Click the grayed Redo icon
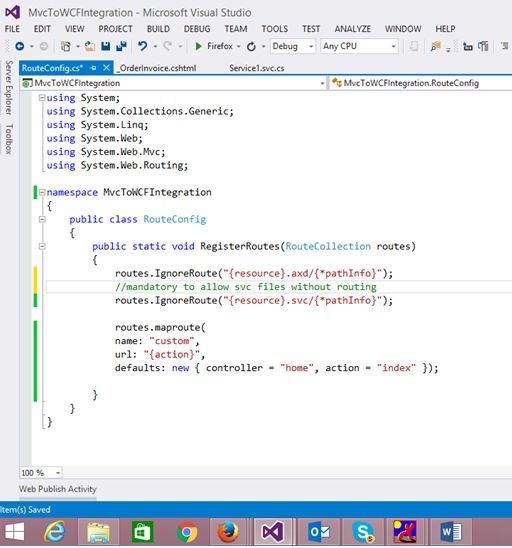 pyautogui.click(x=168, y=46)
